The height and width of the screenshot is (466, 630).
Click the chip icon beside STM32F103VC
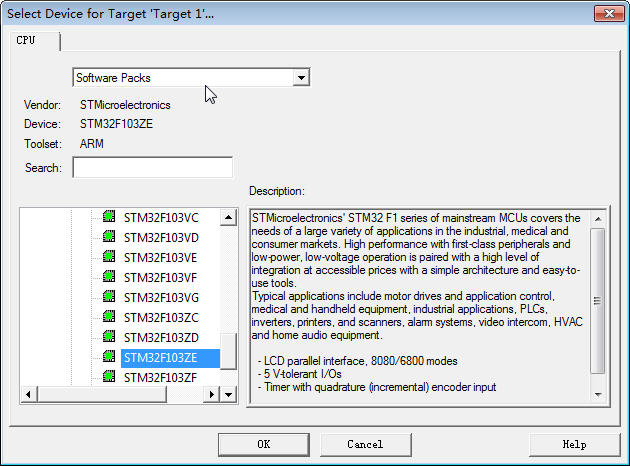pyautogui.click(x=109, y=217)
